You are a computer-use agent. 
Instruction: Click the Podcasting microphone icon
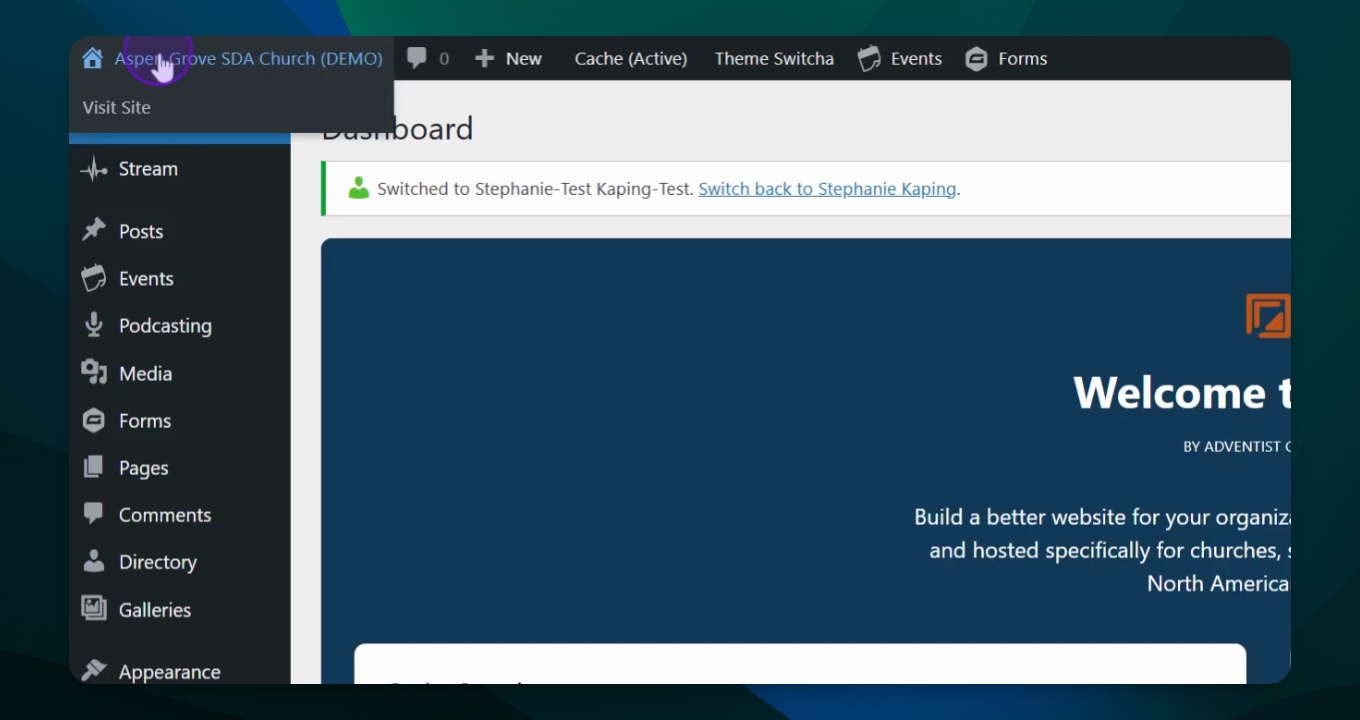pos(94,325)
